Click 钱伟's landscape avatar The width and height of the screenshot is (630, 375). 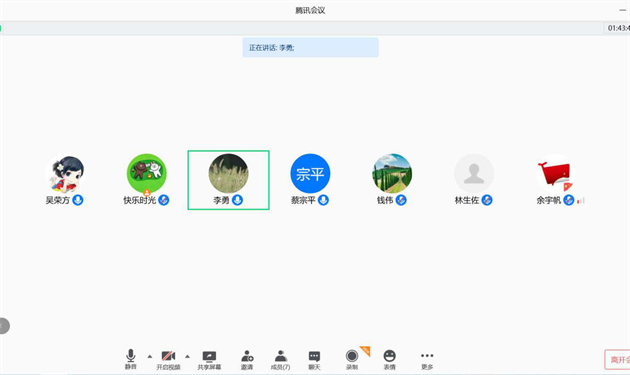[x=392, y=173]
